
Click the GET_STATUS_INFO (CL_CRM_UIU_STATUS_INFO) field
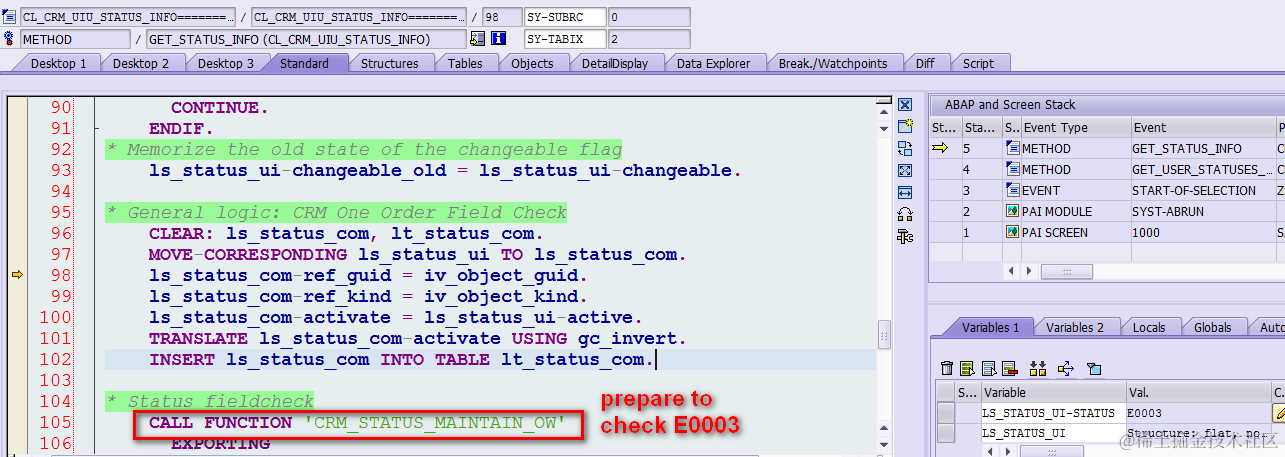pos(306,39)
